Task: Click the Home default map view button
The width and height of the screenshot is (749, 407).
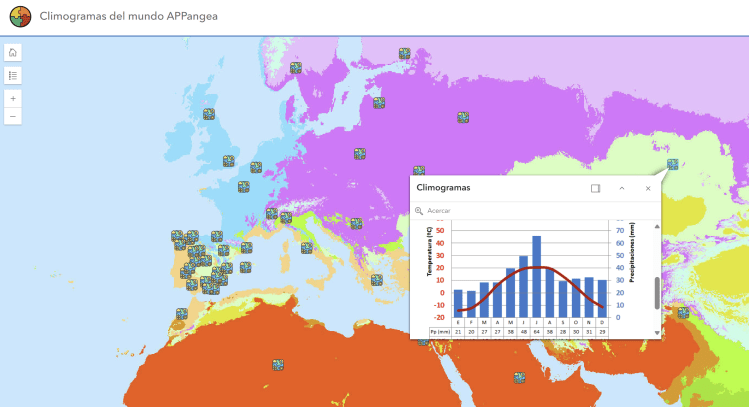Action: pos(13,53)
